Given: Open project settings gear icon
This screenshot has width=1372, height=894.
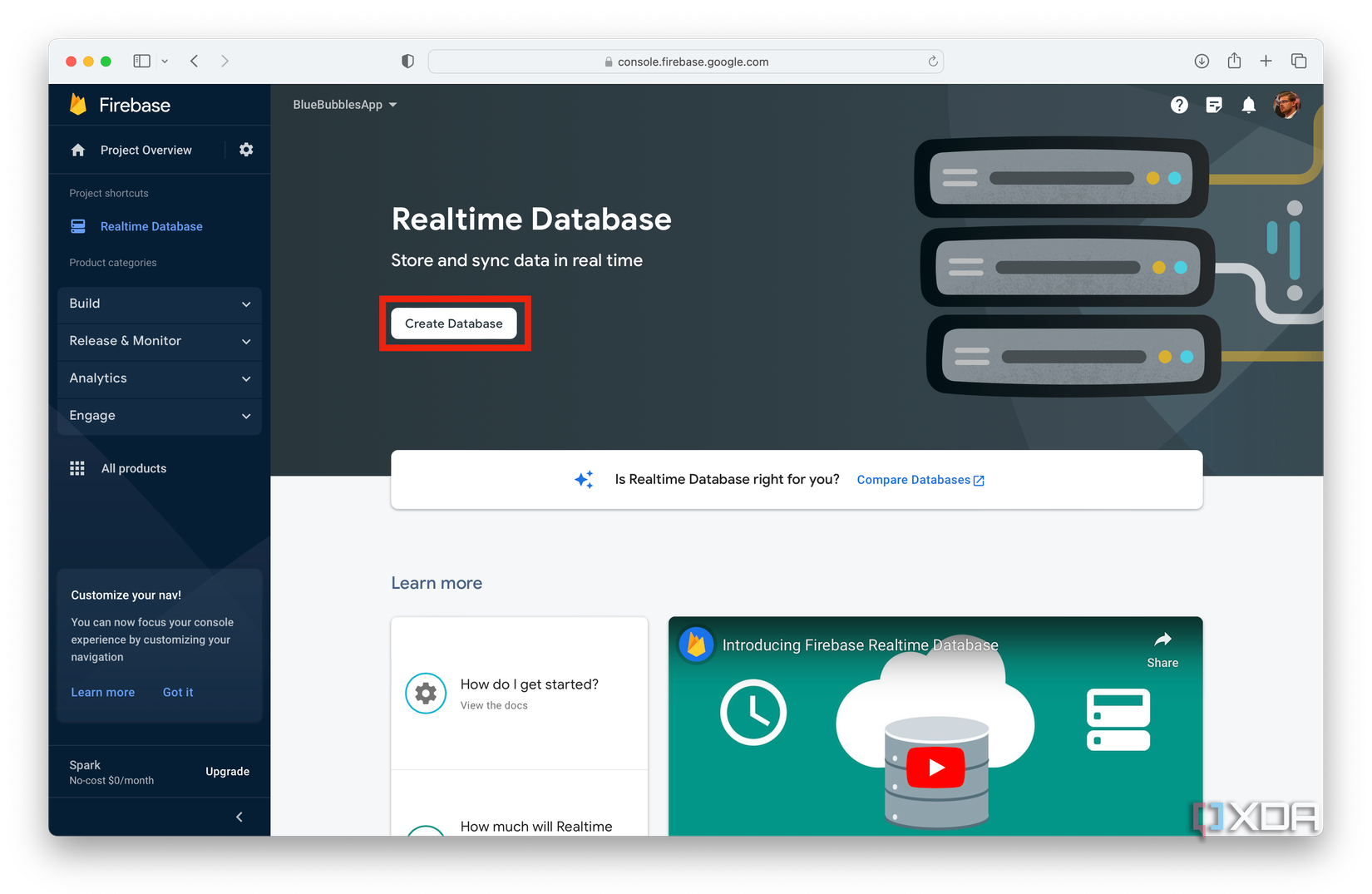Looking at the screenshot, I should pyautogui.click(x=246, y=150).
